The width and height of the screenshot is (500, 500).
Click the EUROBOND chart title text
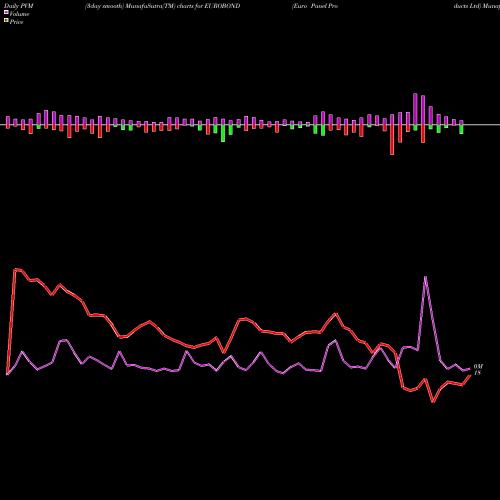pos(163,6)
